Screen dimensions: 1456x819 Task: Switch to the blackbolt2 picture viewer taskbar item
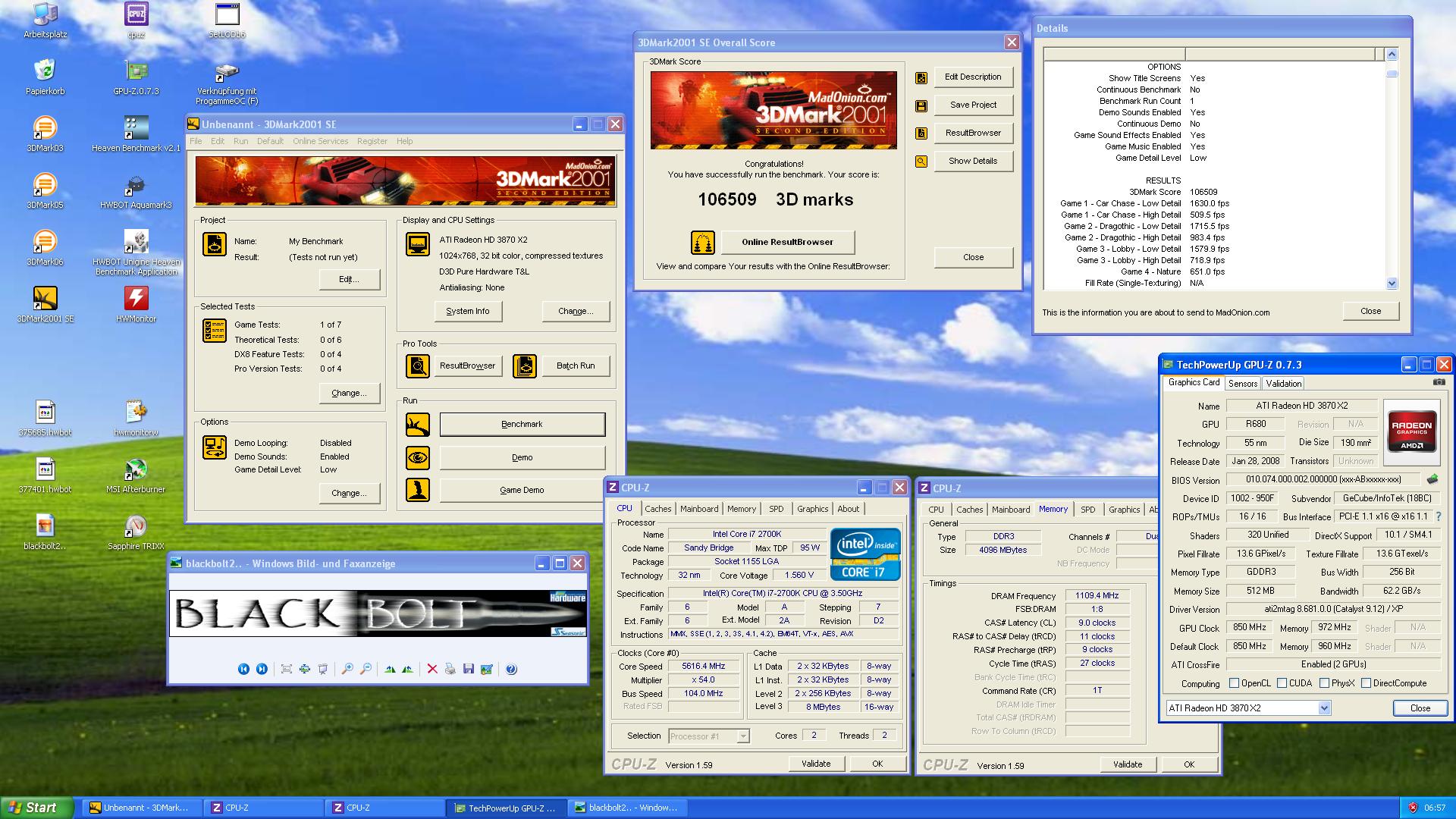(x=628, y=808)
